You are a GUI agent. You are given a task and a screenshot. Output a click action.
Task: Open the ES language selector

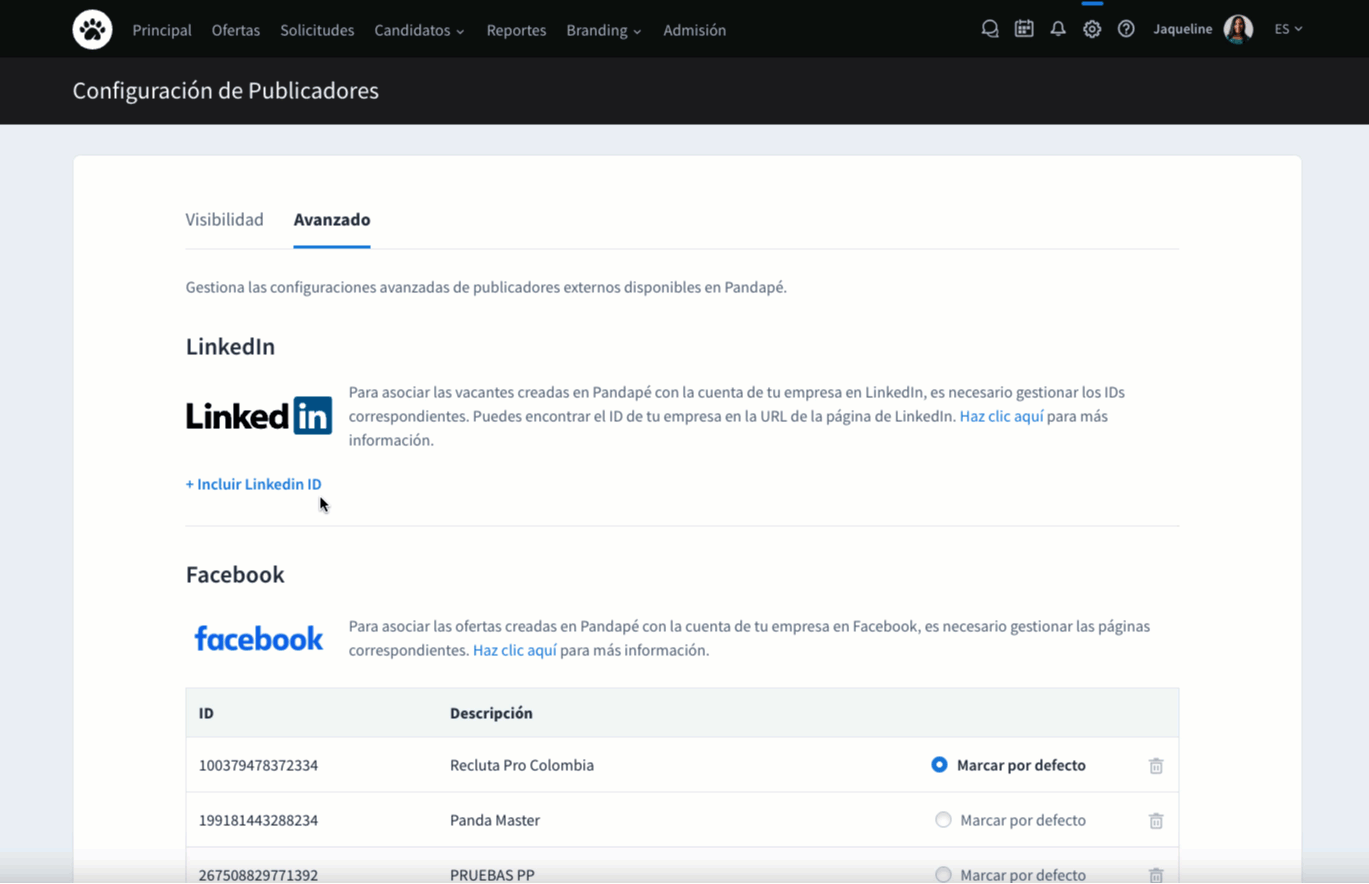coord(1288,29)
